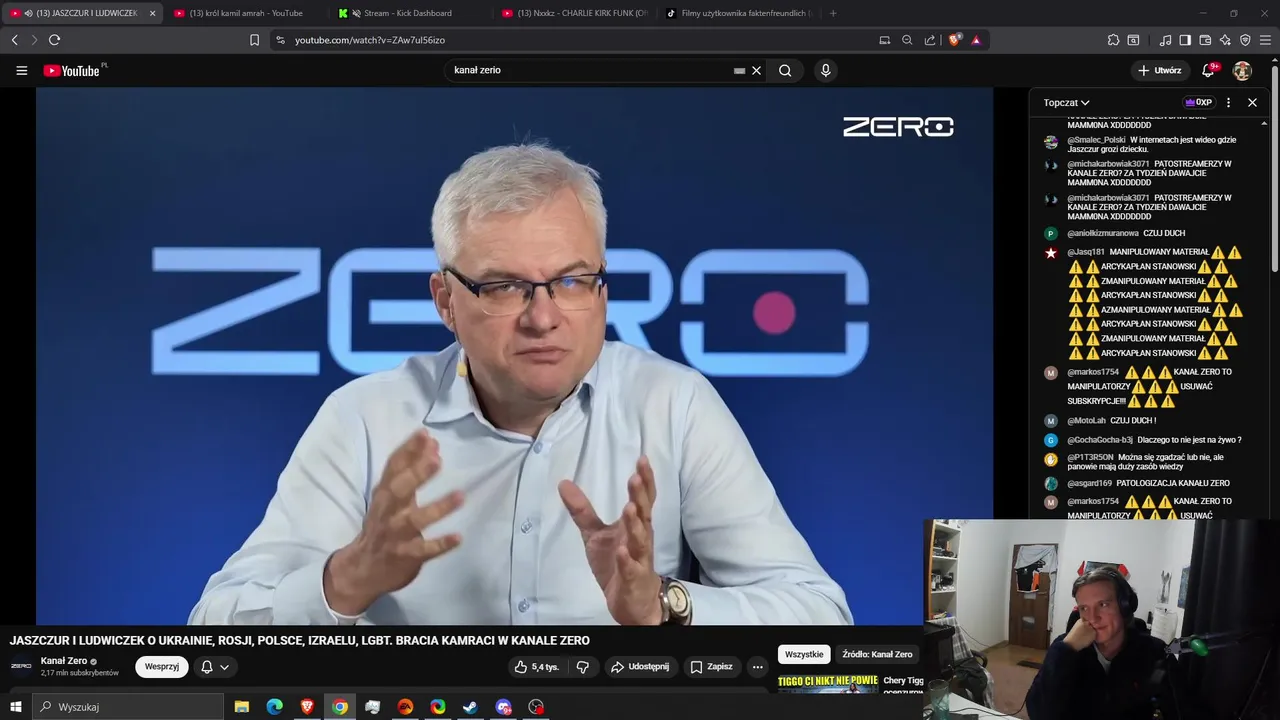Click chat user @asgard169
Screen dimensions: 1280x720
1089,484
